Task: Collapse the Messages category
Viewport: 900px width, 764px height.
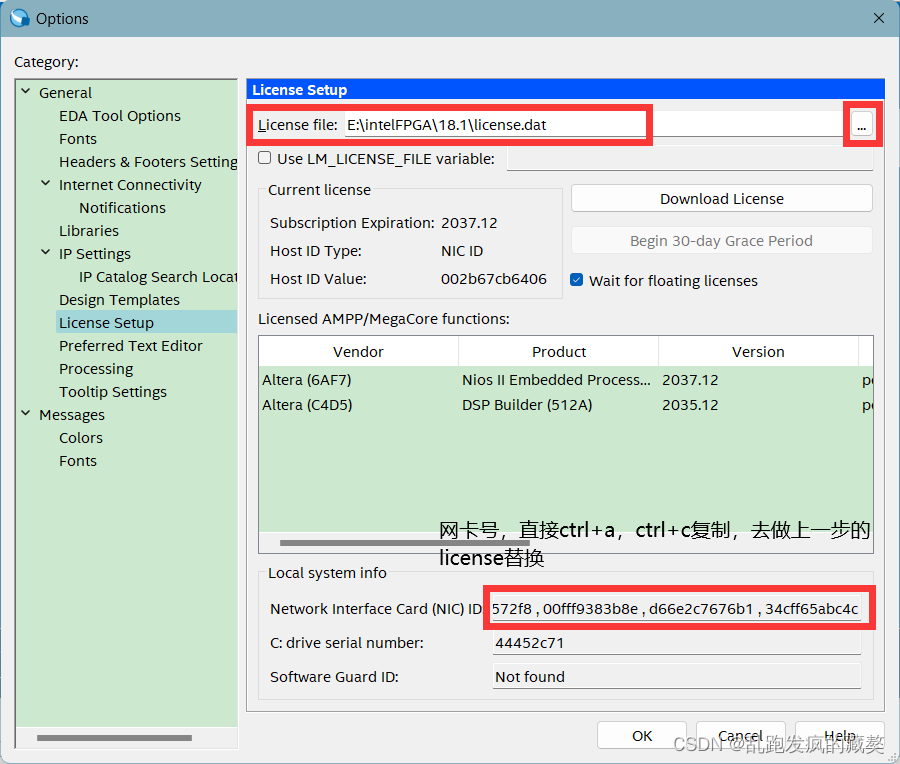Action: [25, 414]
